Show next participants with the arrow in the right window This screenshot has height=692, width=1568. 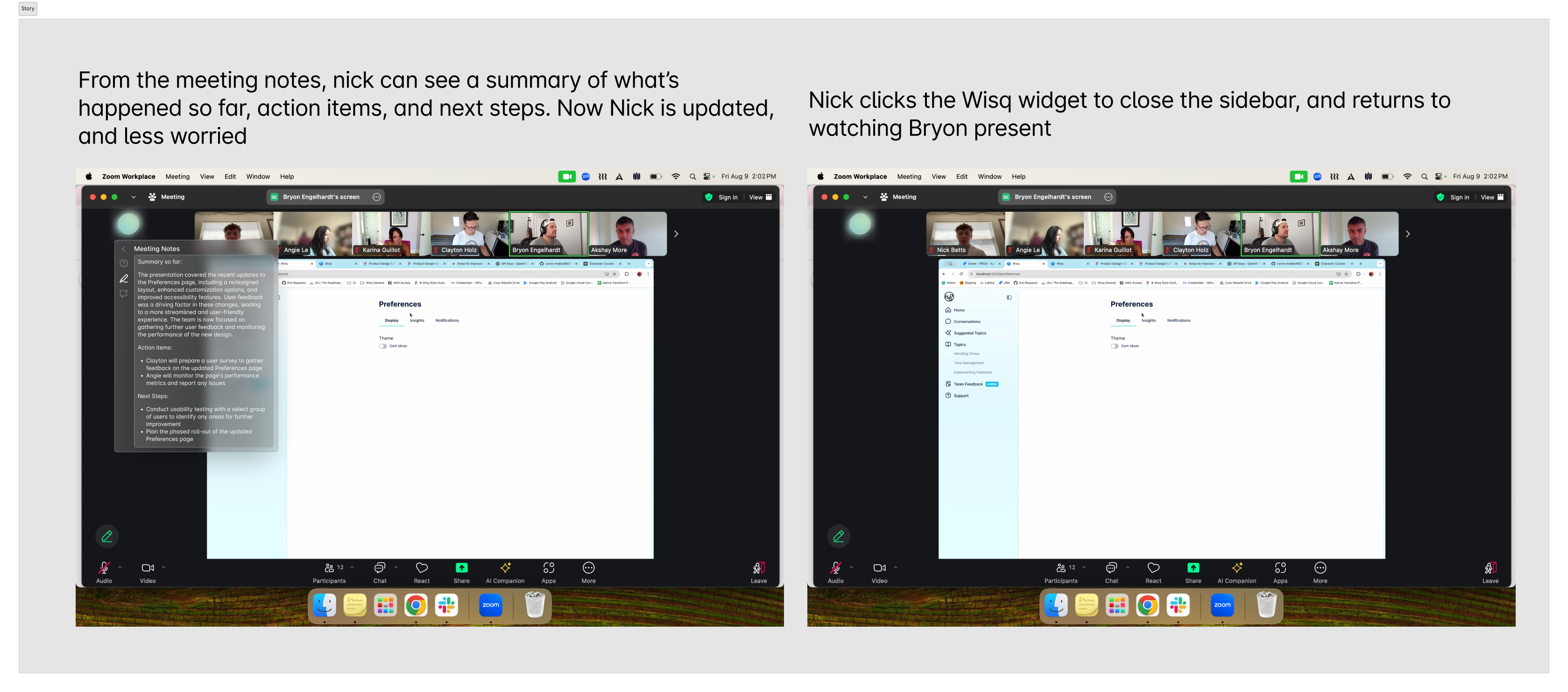1407,234
